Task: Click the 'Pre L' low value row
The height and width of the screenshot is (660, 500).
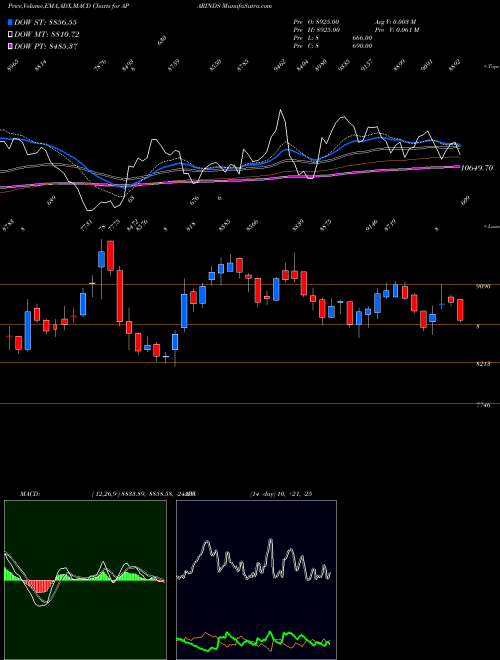Action: click(332, 38)
